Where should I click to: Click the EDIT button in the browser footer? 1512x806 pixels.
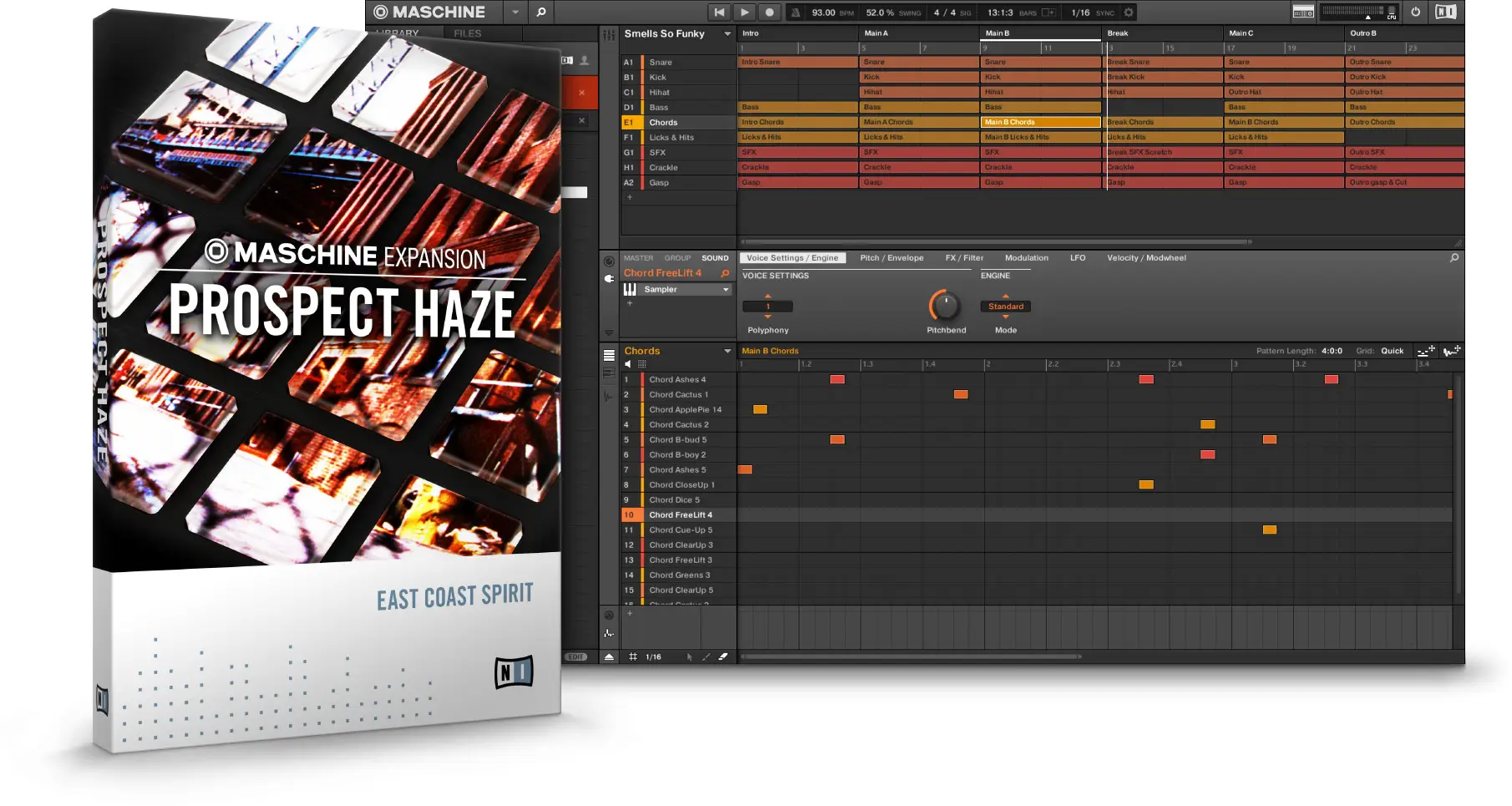(576, 657)
